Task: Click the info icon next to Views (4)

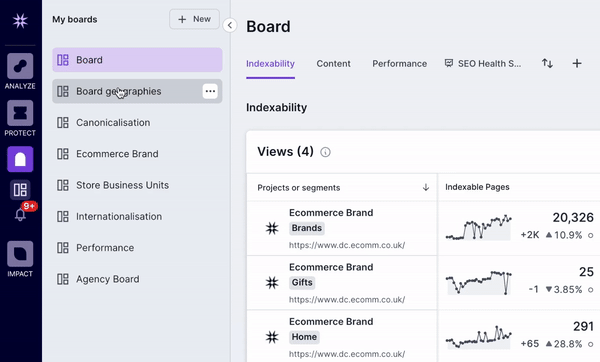Action: 325,152
